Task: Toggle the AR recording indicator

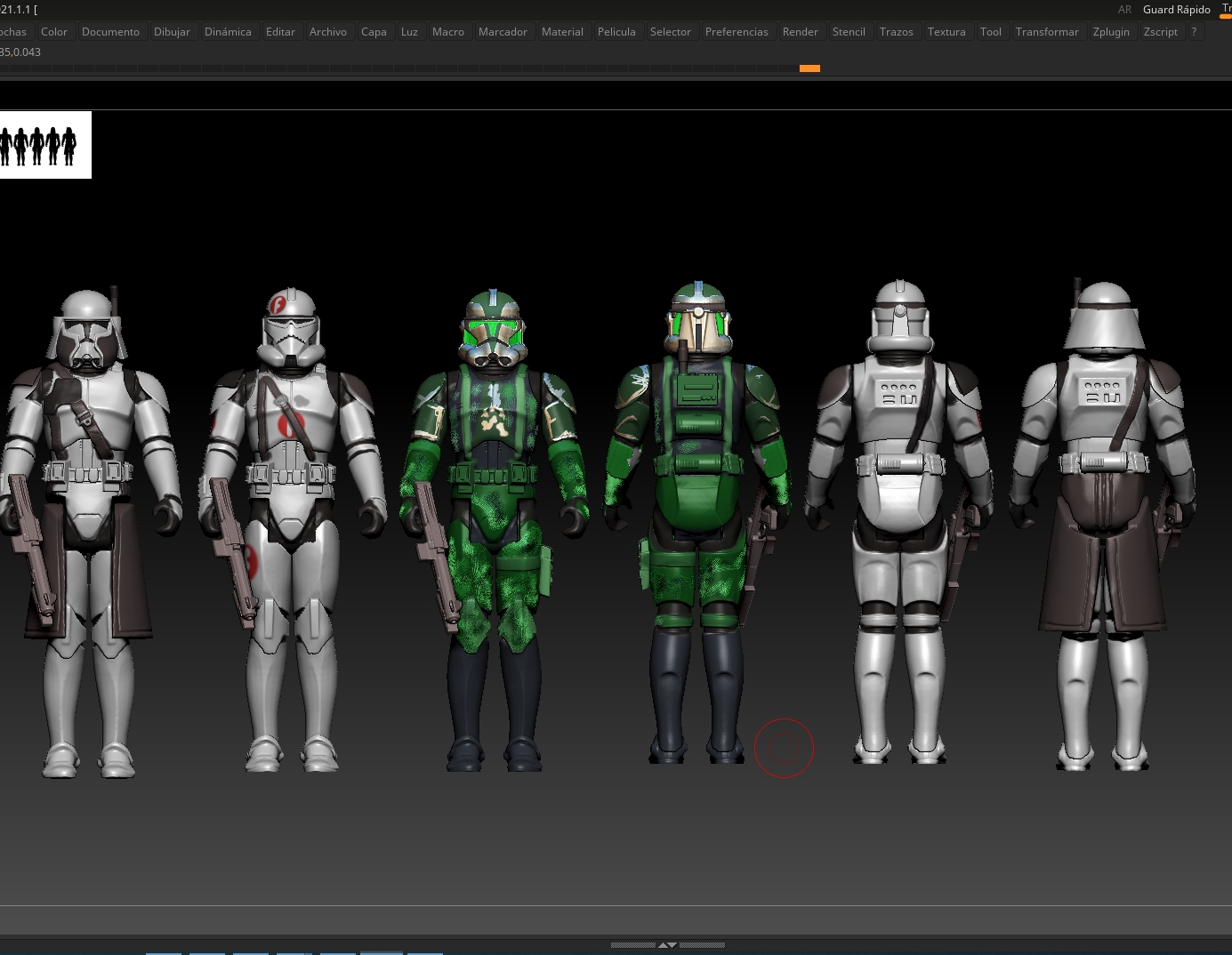Action: [x=1124, y=9]
